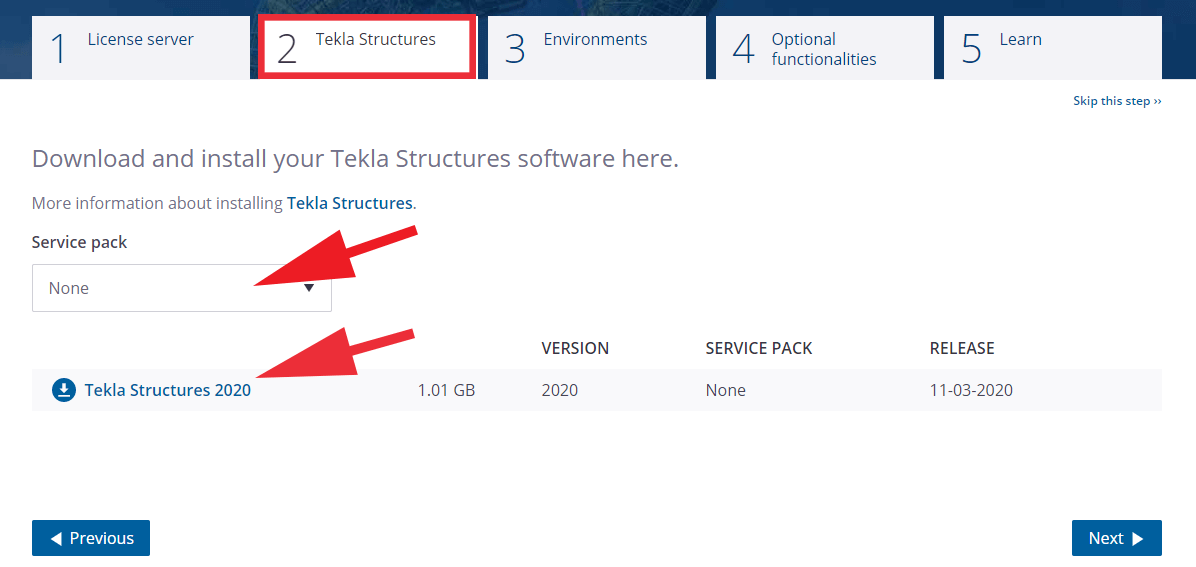Switch to step 5 Learn tab
This screenshot has width=1196, height=567.
[x=1053, y=47]
